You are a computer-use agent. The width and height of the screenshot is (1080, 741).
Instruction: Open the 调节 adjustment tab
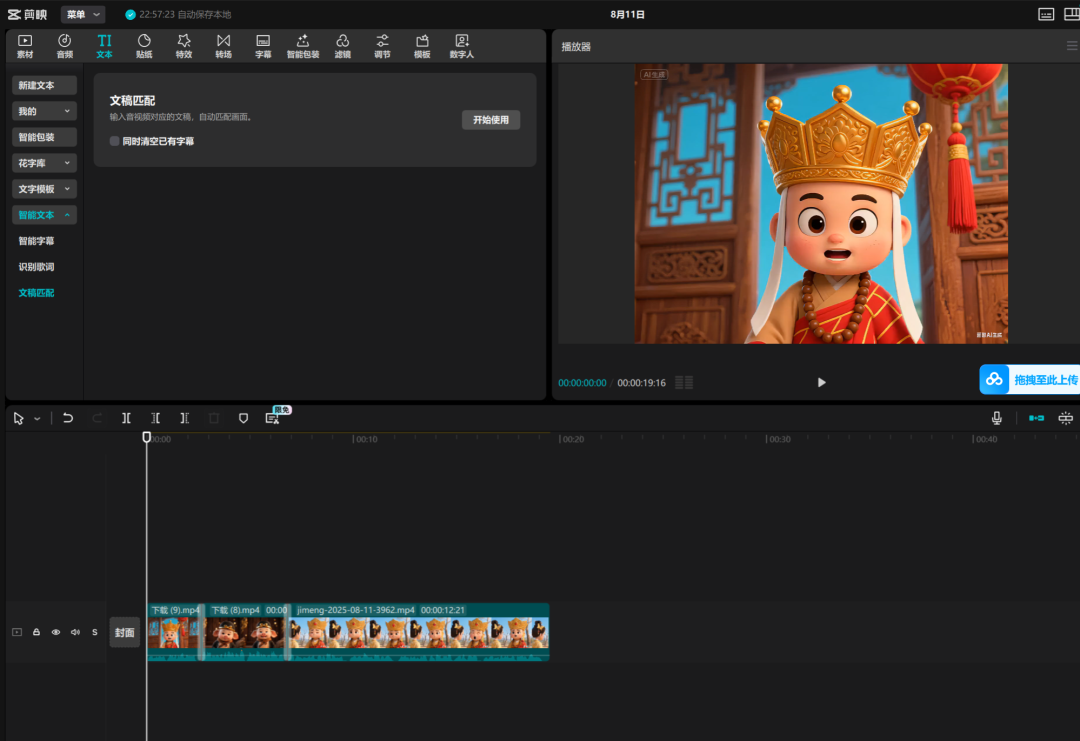pyautogui.click(x=382, y=46)
